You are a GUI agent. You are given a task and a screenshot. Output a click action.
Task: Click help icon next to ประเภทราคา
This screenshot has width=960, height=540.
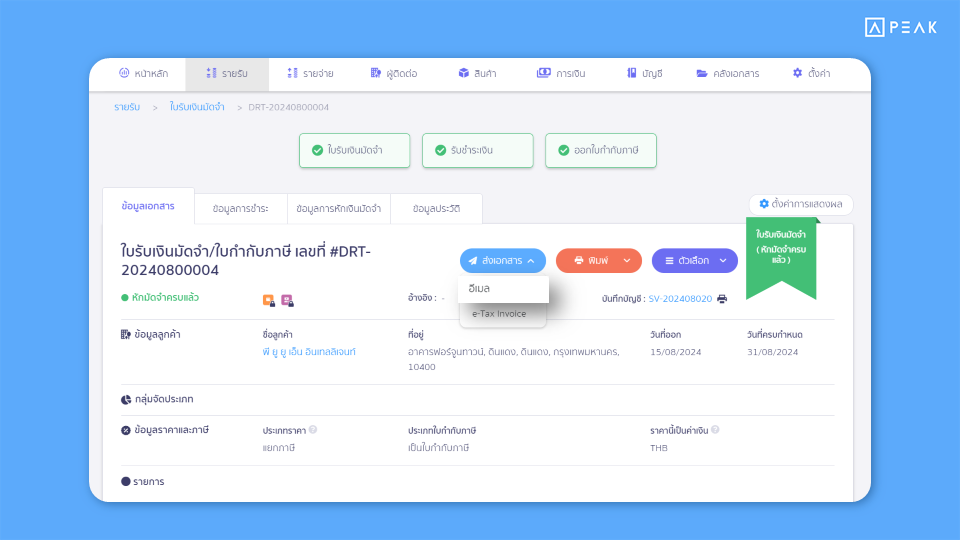click(313, 430)
